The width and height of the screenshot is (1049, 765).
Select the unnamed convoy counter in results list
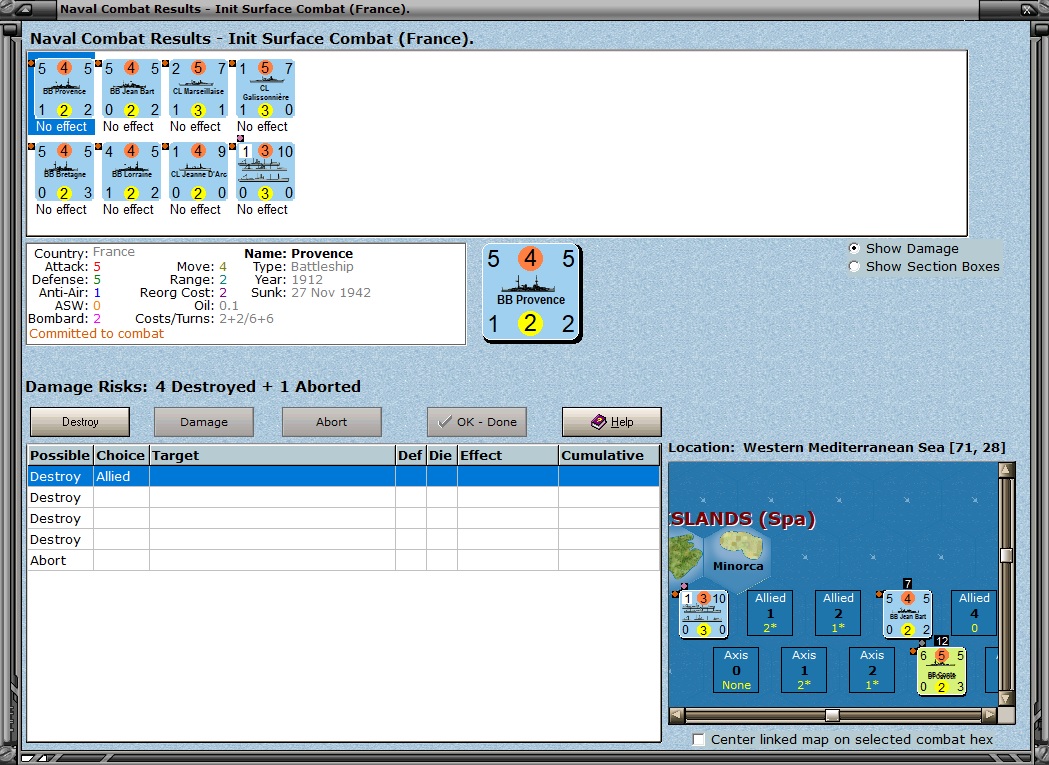click(x=265, y=172)
